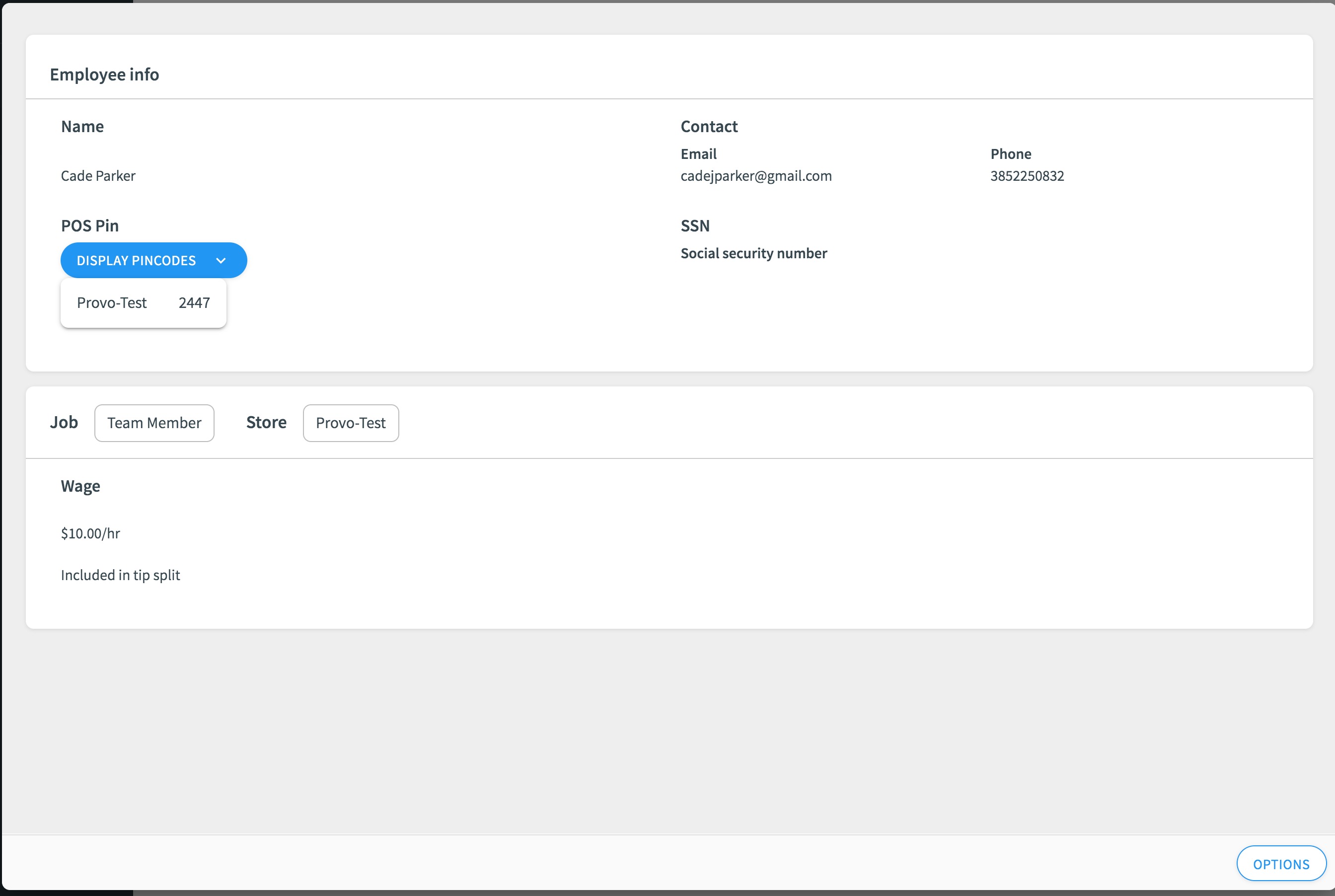Viewport: 1335px width, 896px height.
Task: Click the Social security number label
Action: click(x=753, y=253)
